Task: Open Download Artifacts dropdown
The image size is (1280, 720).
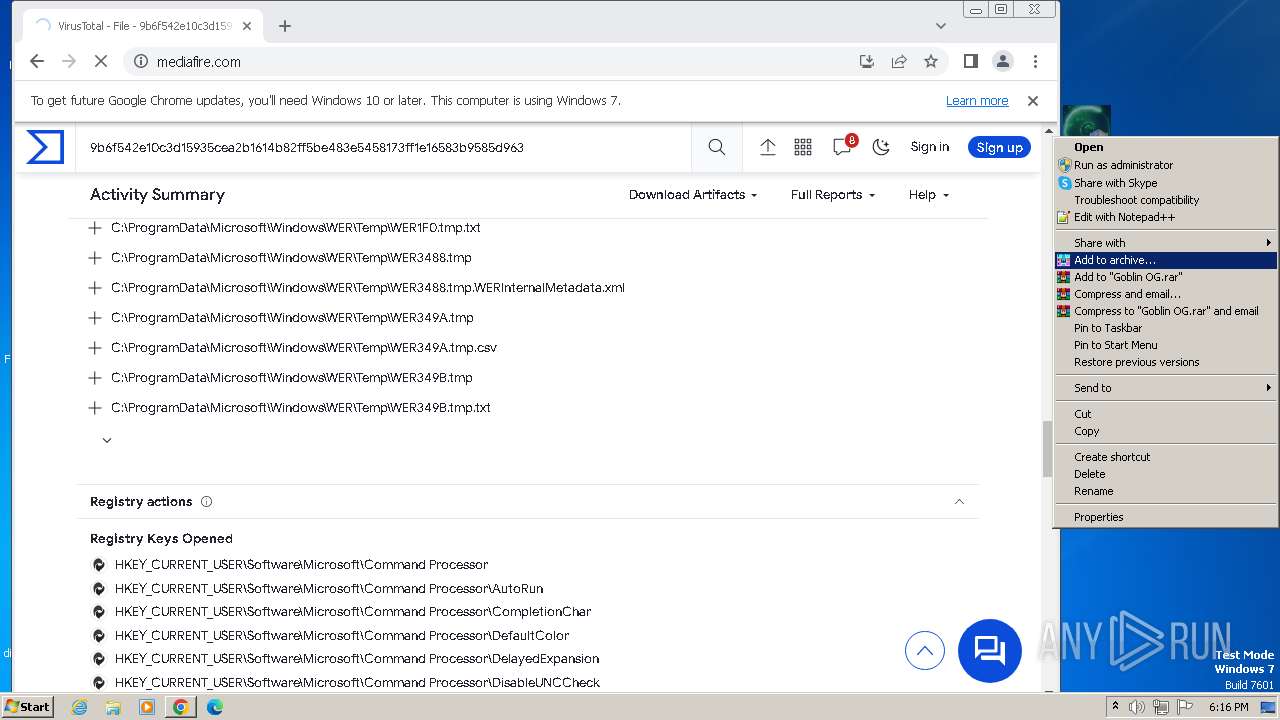Action: coord(693,195)
